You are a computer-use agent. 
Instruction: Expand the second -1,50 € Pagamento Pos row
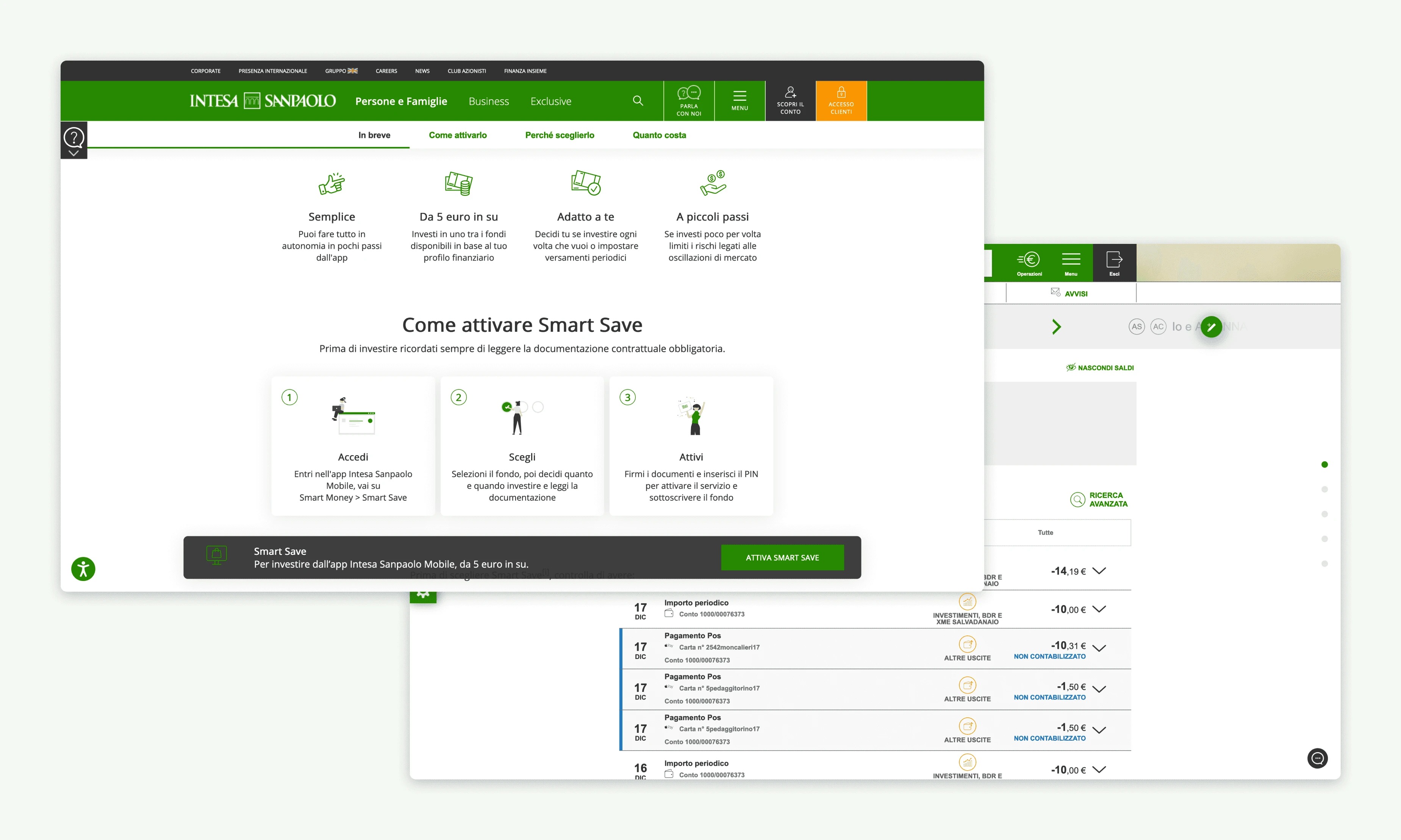click(1099, 730)
